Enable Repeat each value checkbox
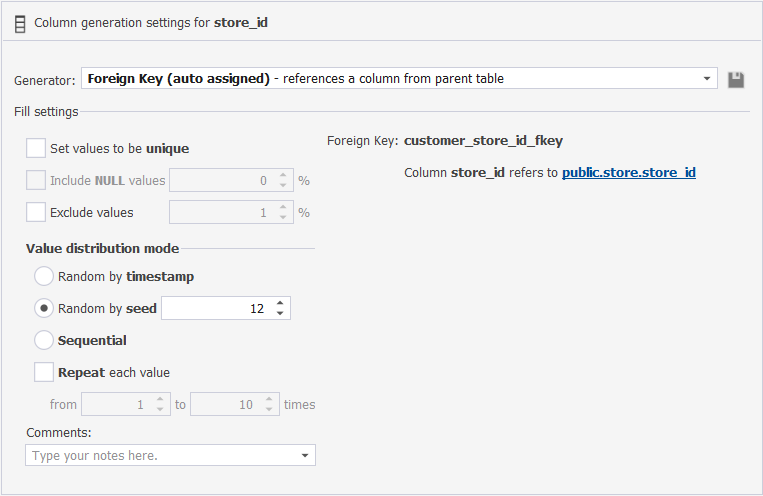The image size is (763, 496). [44, 372]
